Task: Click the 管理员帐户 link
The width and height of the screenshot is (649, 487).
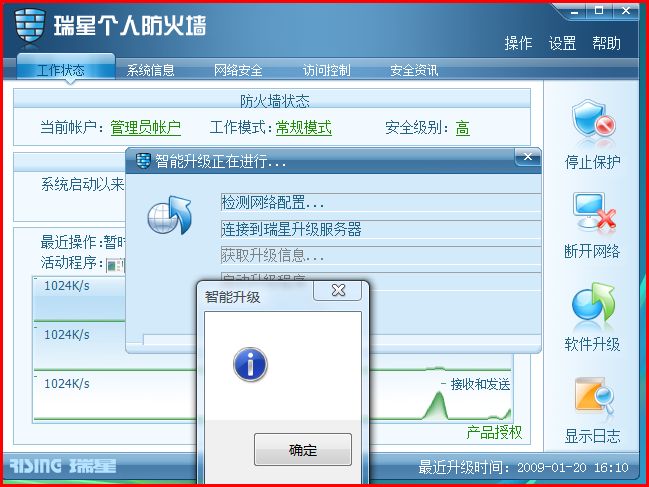Action: [x=145, y=127]
